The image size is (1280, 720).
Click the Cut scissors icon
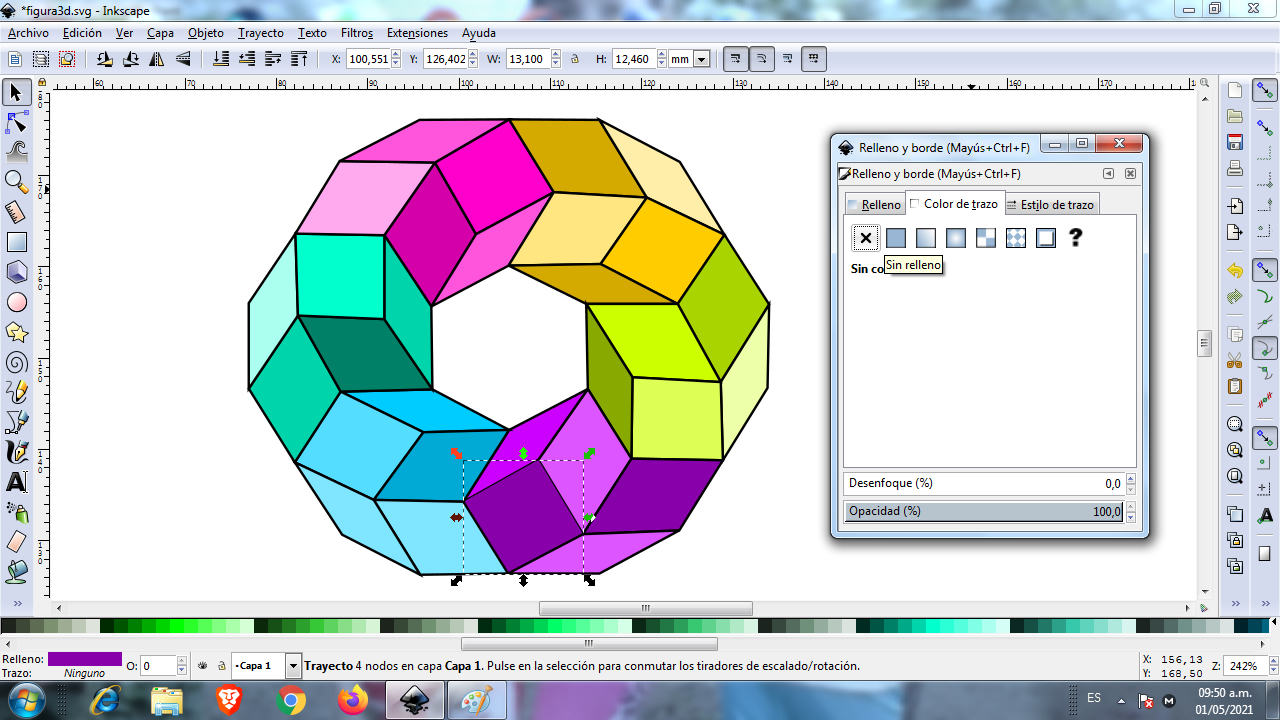(1235, 361)
